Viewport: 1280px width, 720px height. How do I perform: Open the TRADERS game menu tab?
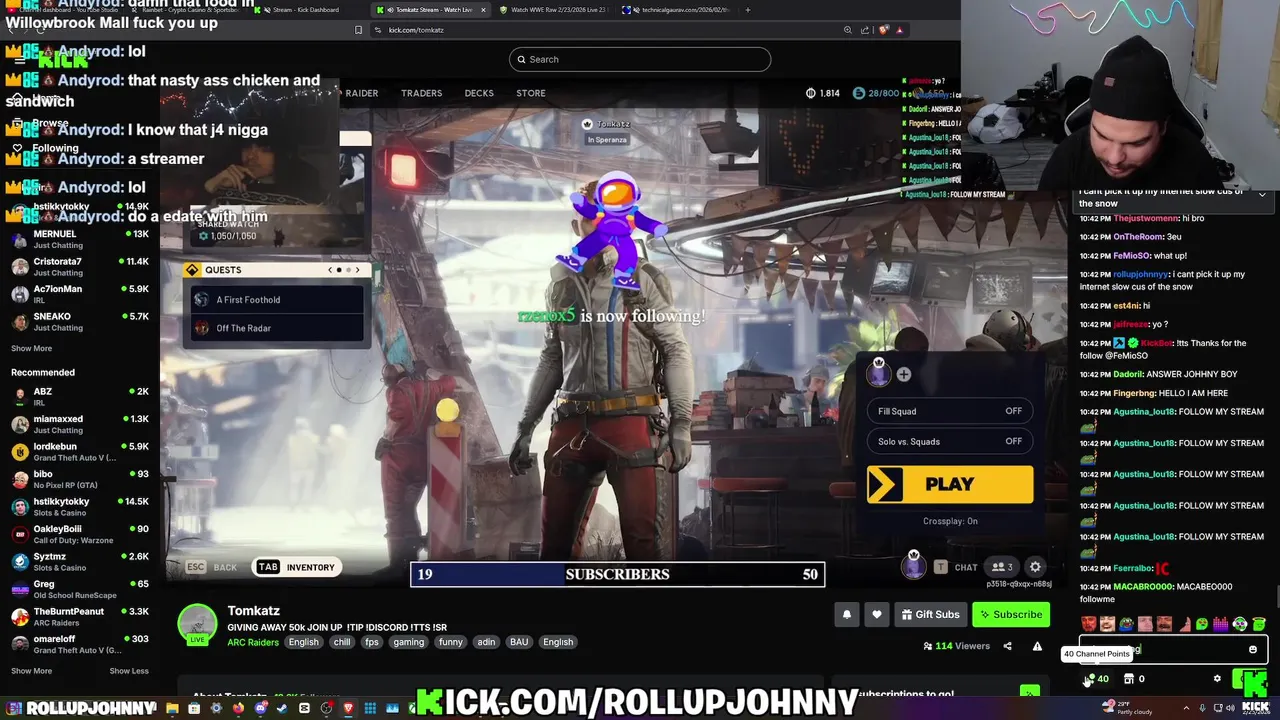click(421, 93)
